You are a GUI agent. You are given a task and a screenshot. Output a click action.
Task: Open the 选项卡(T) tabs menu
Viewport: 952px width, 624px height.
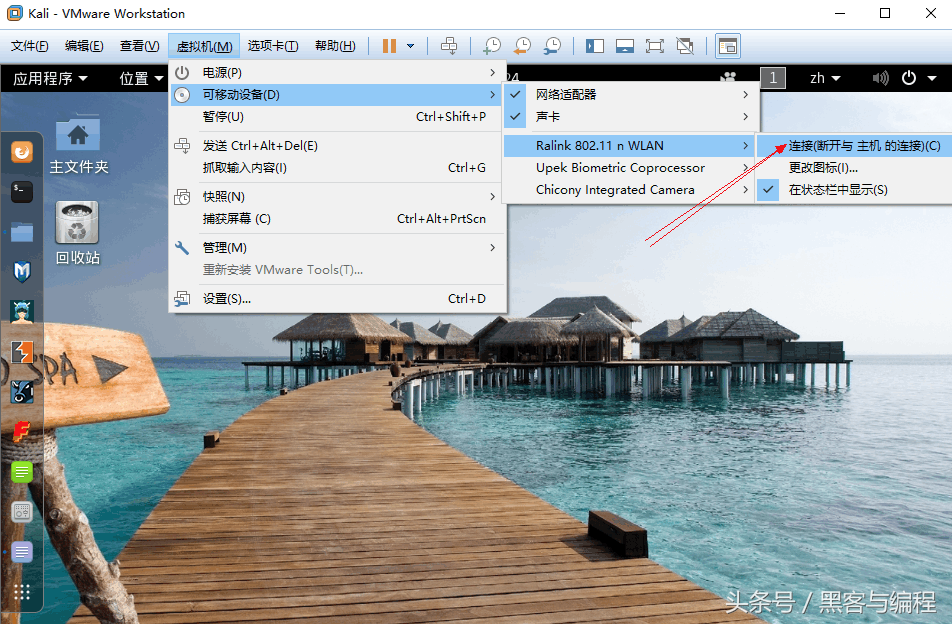click(273, 46)
